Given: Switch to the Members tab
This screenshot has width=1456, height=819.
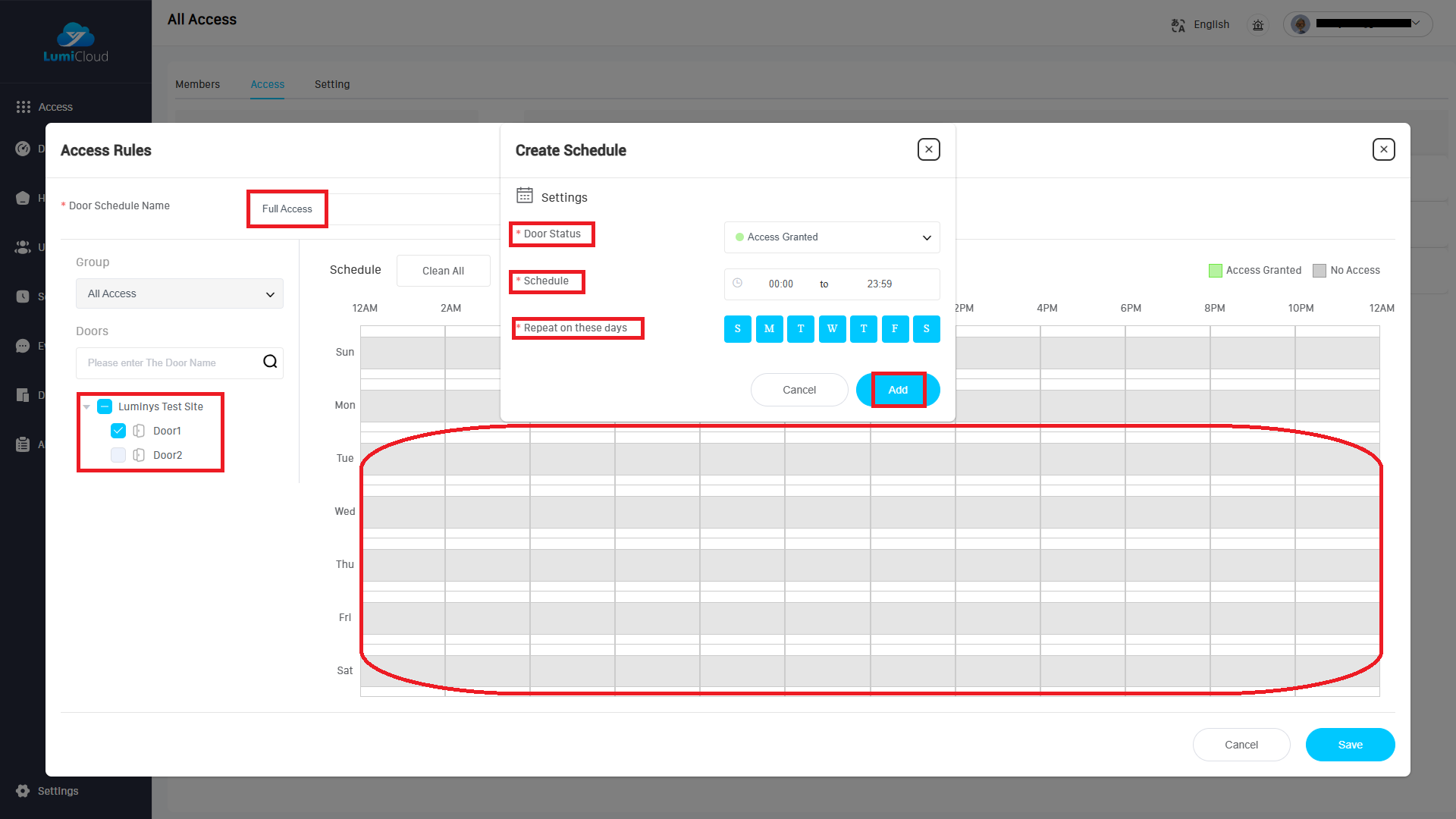Looking at the screenshot, I should pos(197,84).
